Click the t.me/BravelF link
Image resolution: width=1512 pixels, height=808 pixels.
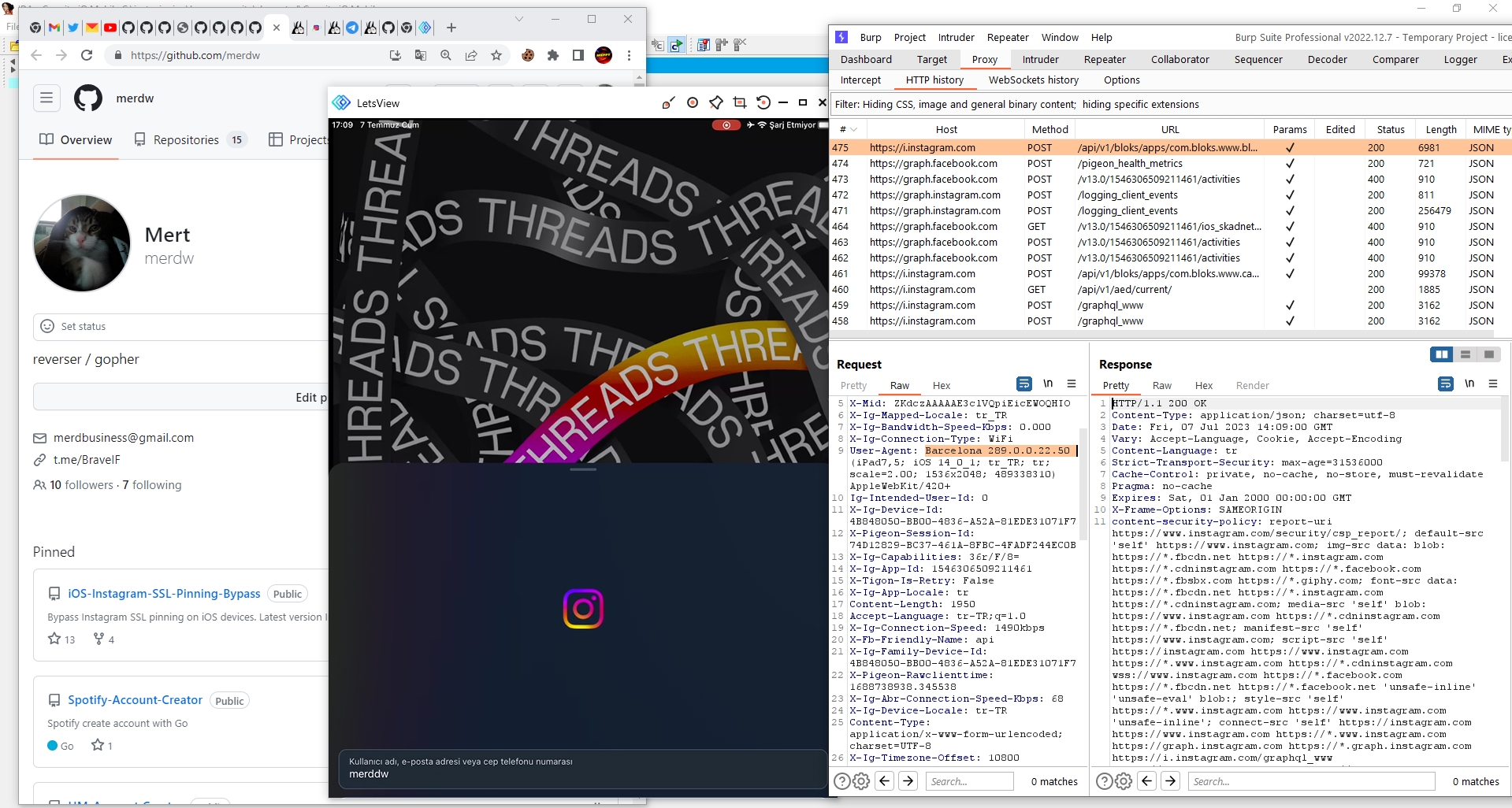[87, 459]
